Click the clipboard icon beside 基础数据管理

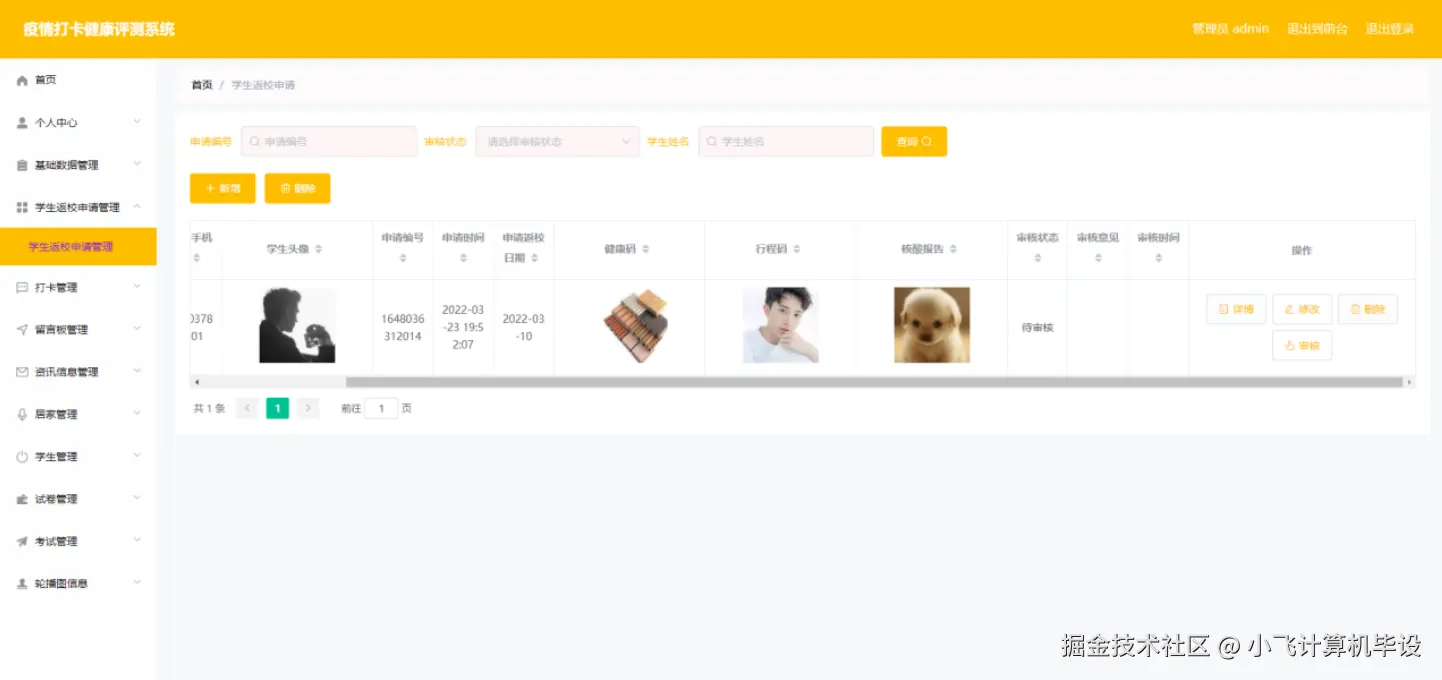coord(22,165)
